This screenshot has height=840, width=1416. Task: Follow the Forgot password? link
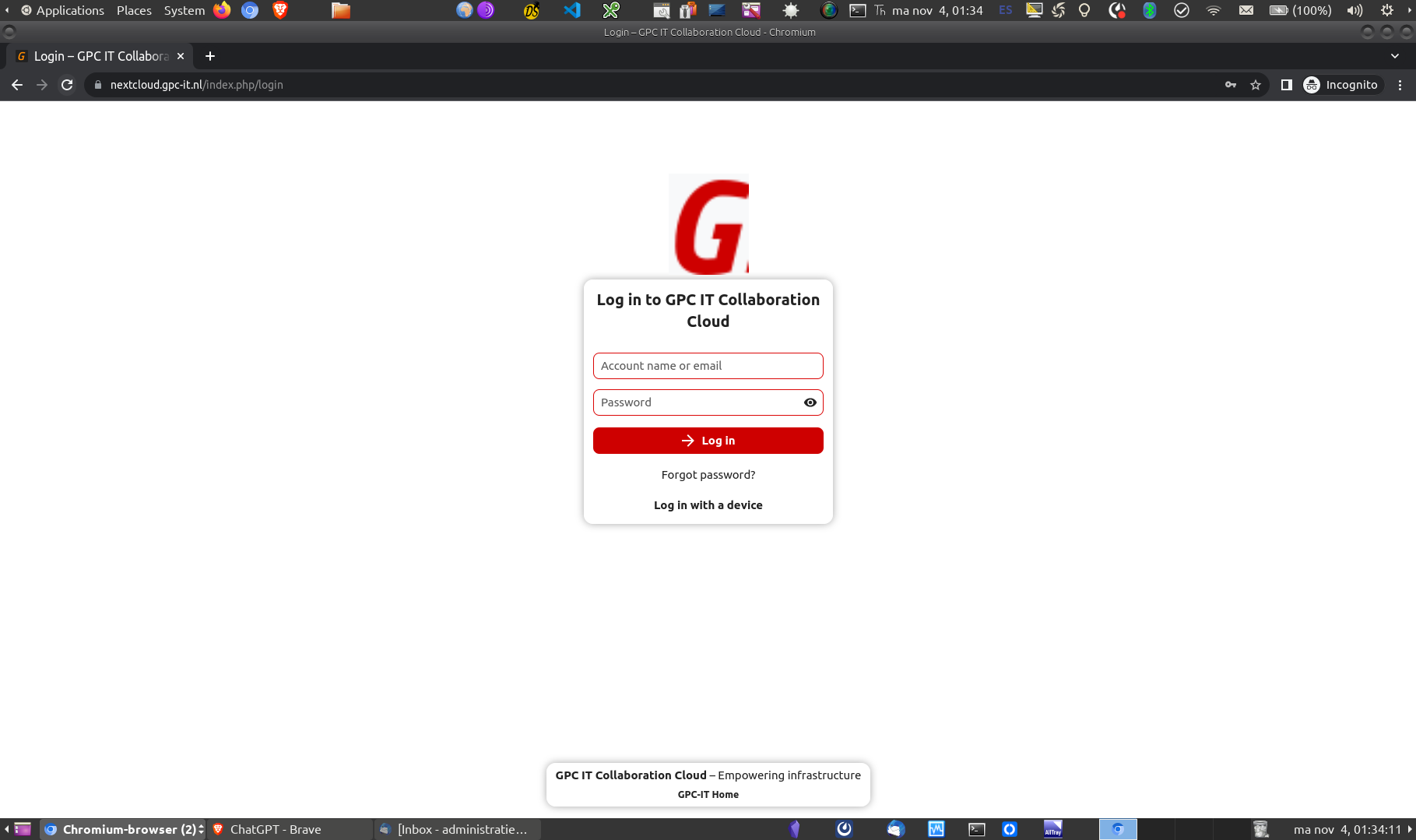(x=708, y=475)
